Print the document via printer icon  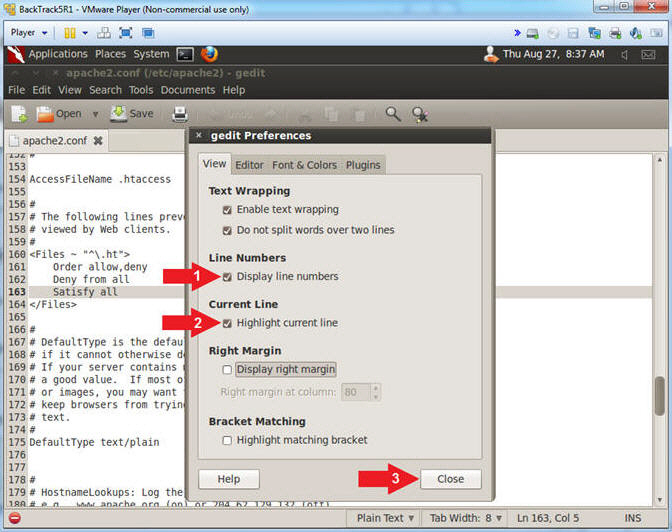[180, 114]
